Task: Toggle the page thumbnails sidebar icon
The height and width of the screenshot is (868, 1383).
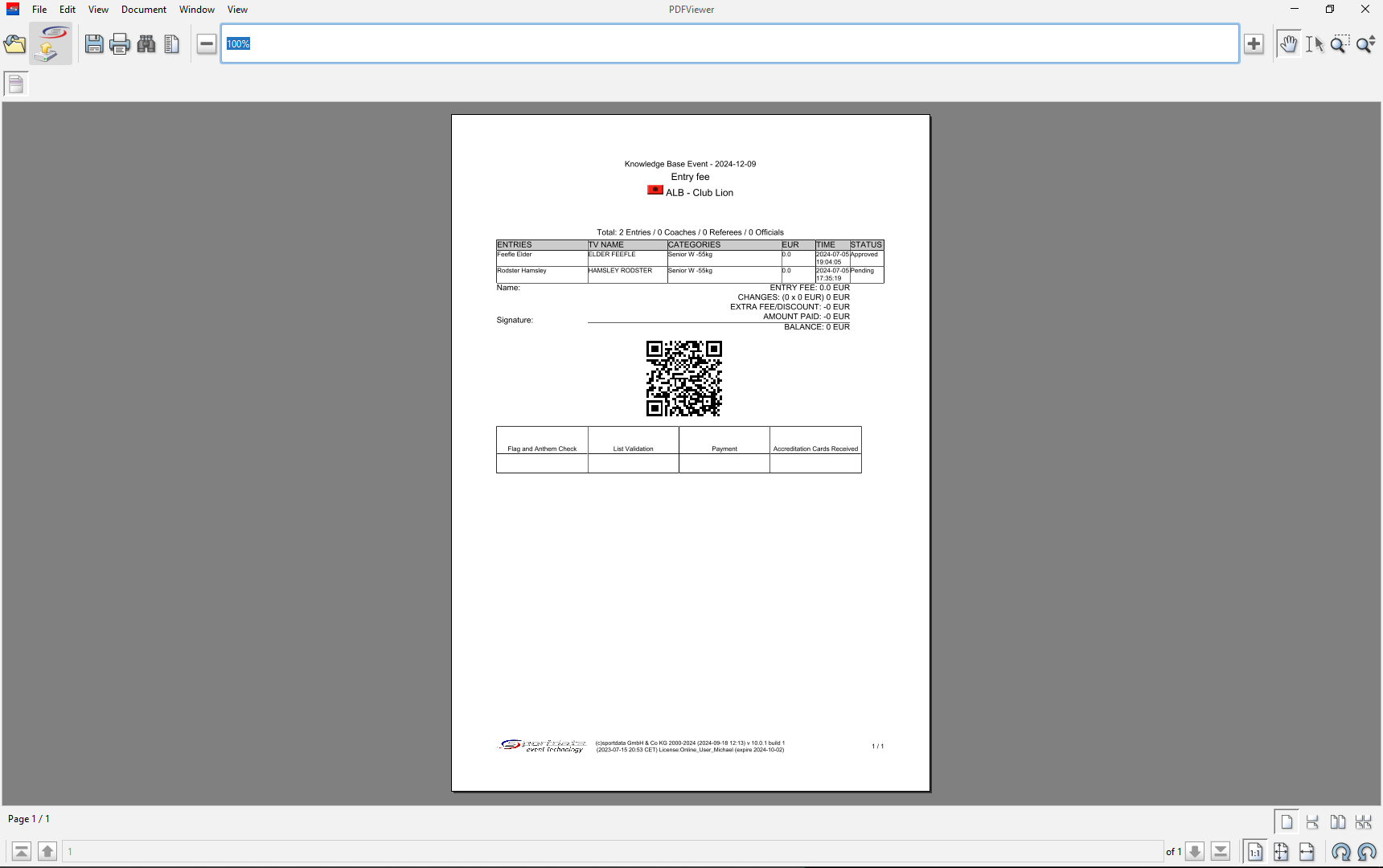Action: click(x=16, y=84)
